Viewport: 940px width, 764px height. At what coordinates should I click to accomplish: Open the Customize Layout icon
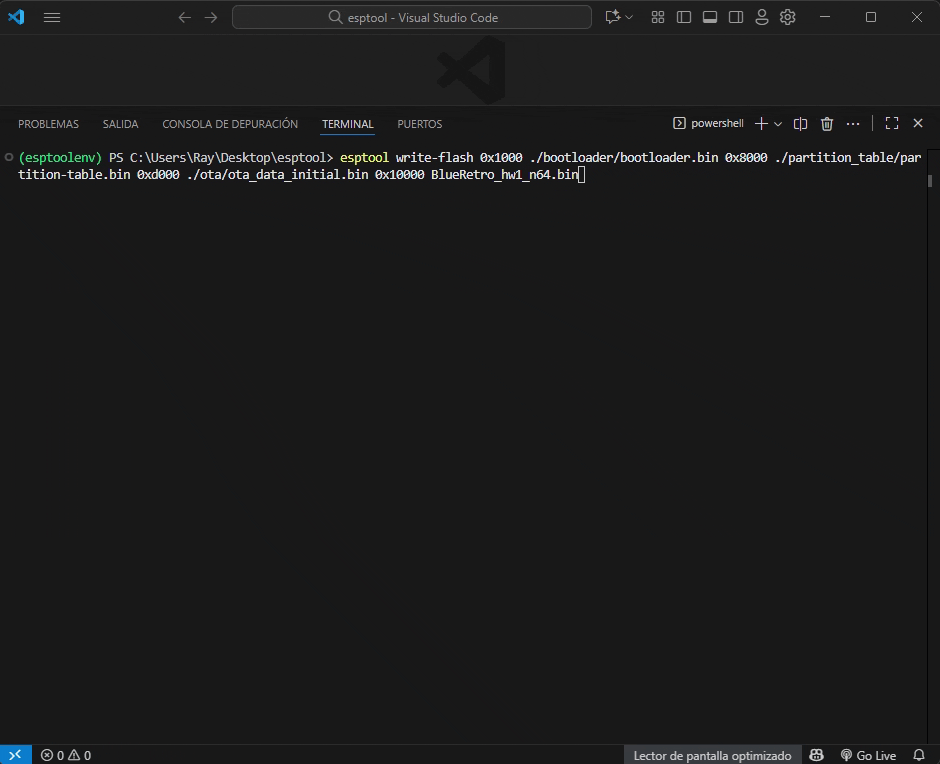658,17
